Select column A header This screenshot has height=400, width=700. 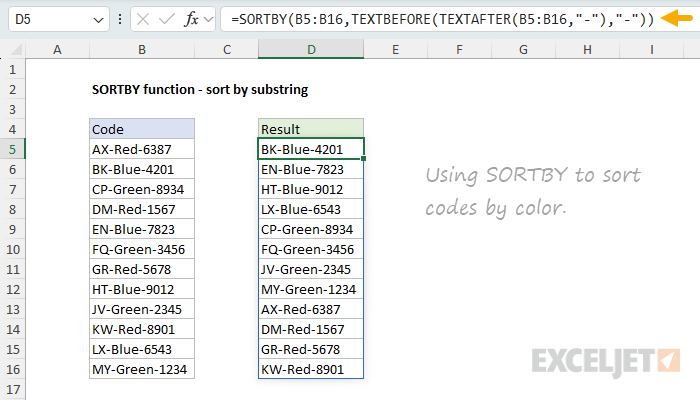[57, 50]
